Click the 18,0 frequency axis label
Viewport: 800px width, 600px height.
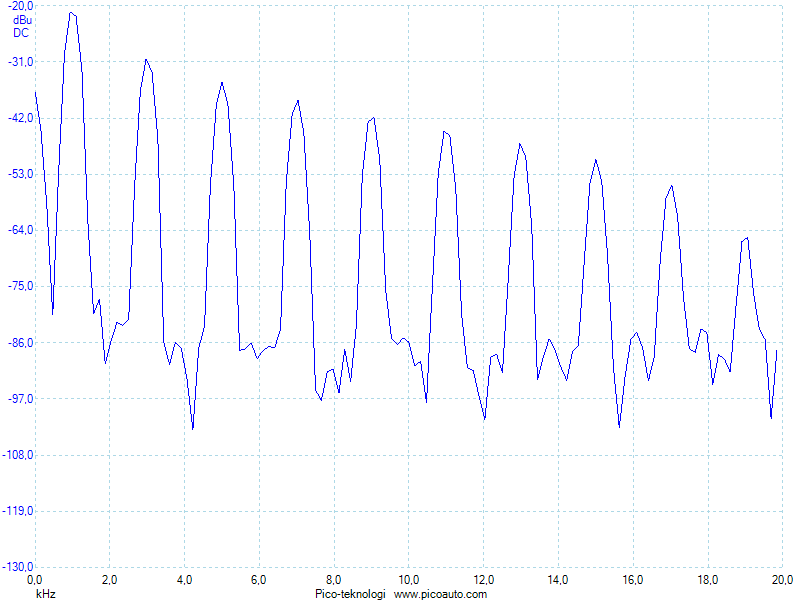point(707,580)
